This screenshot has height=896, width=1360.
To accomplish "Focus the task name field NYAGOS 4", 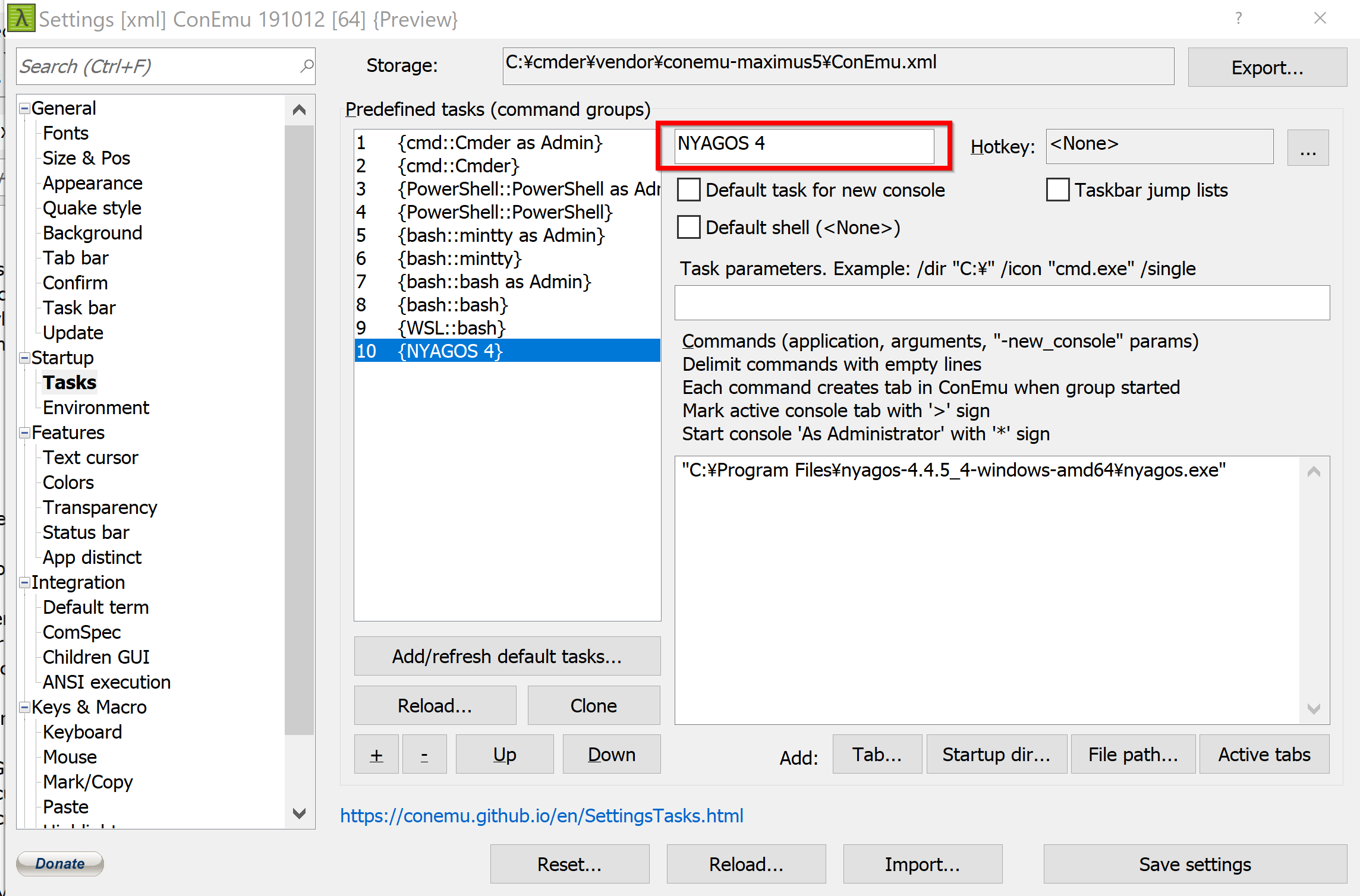I will [804, 146].
